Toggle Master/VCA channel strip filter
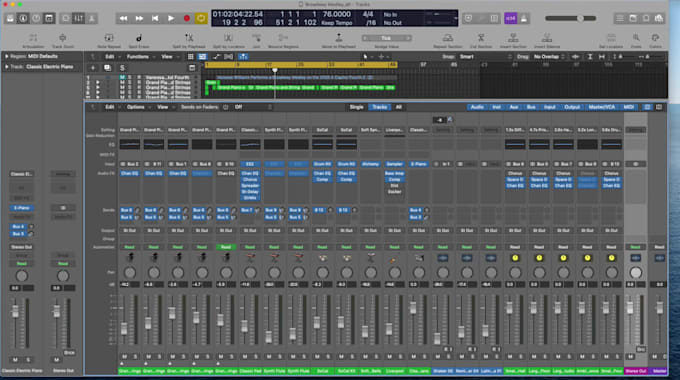The height and width of the screenshot is (380, 680). 602,107
